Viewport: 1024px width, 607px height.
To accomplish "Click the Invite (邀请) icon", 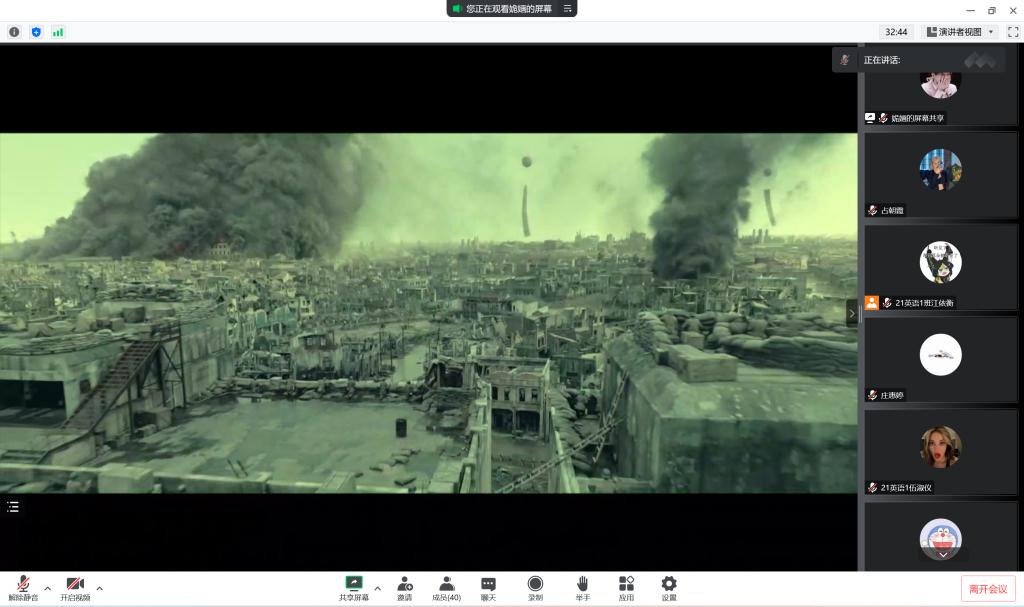I will (404, 586).
